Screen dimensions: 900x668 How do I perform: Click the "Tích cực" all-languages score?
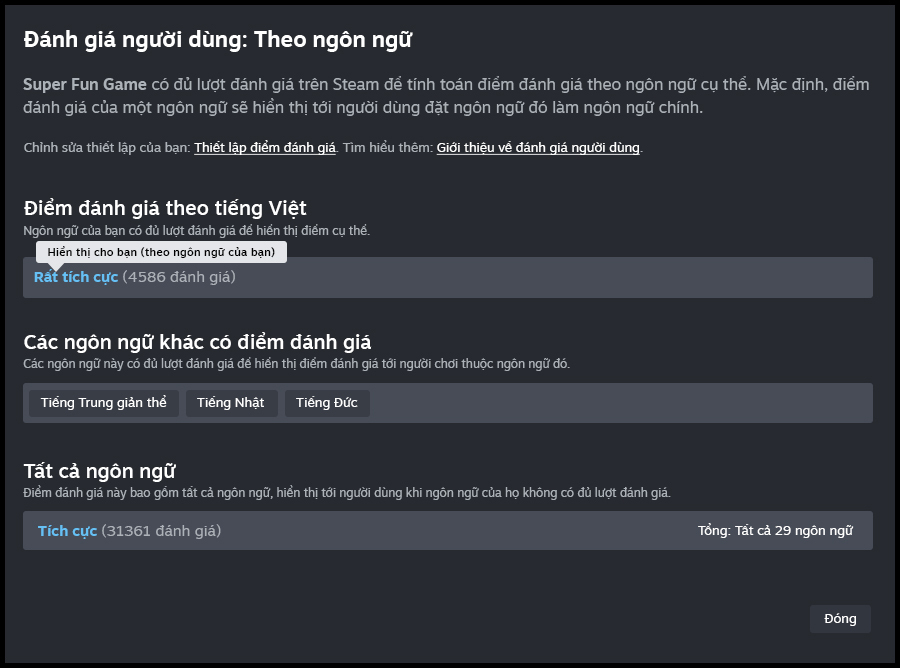[x=67, y=531]
